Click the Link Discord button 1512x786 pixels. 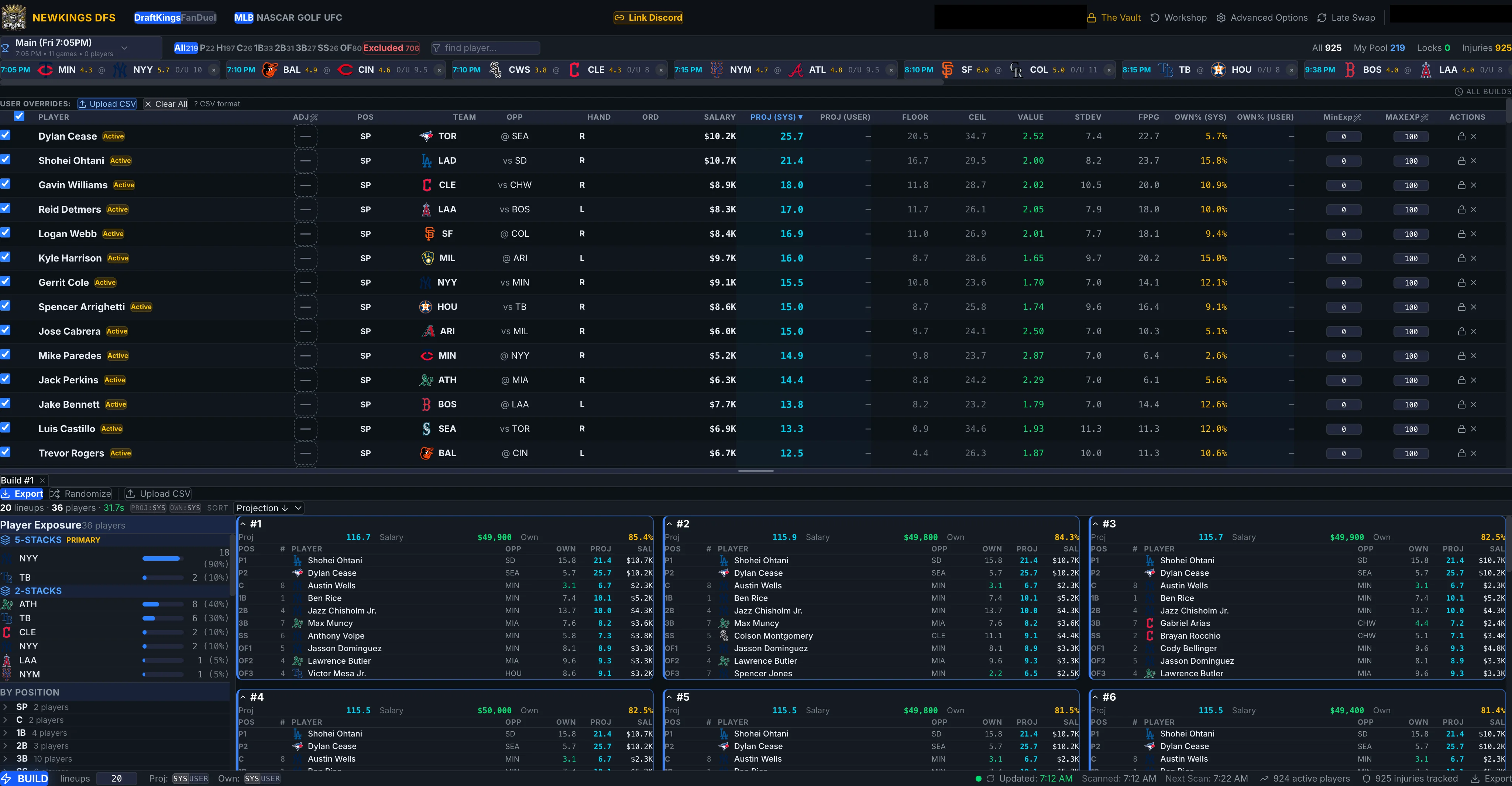click(649, 18)
